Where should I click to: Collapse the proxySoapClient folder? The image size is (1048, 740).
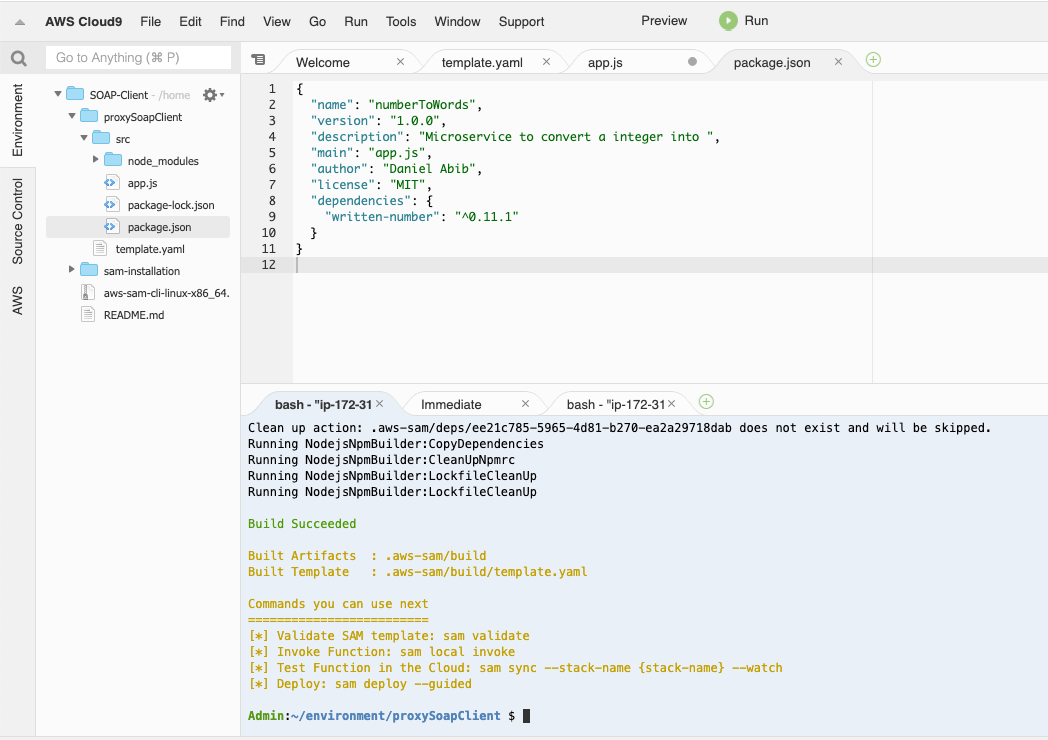(72, 117)
